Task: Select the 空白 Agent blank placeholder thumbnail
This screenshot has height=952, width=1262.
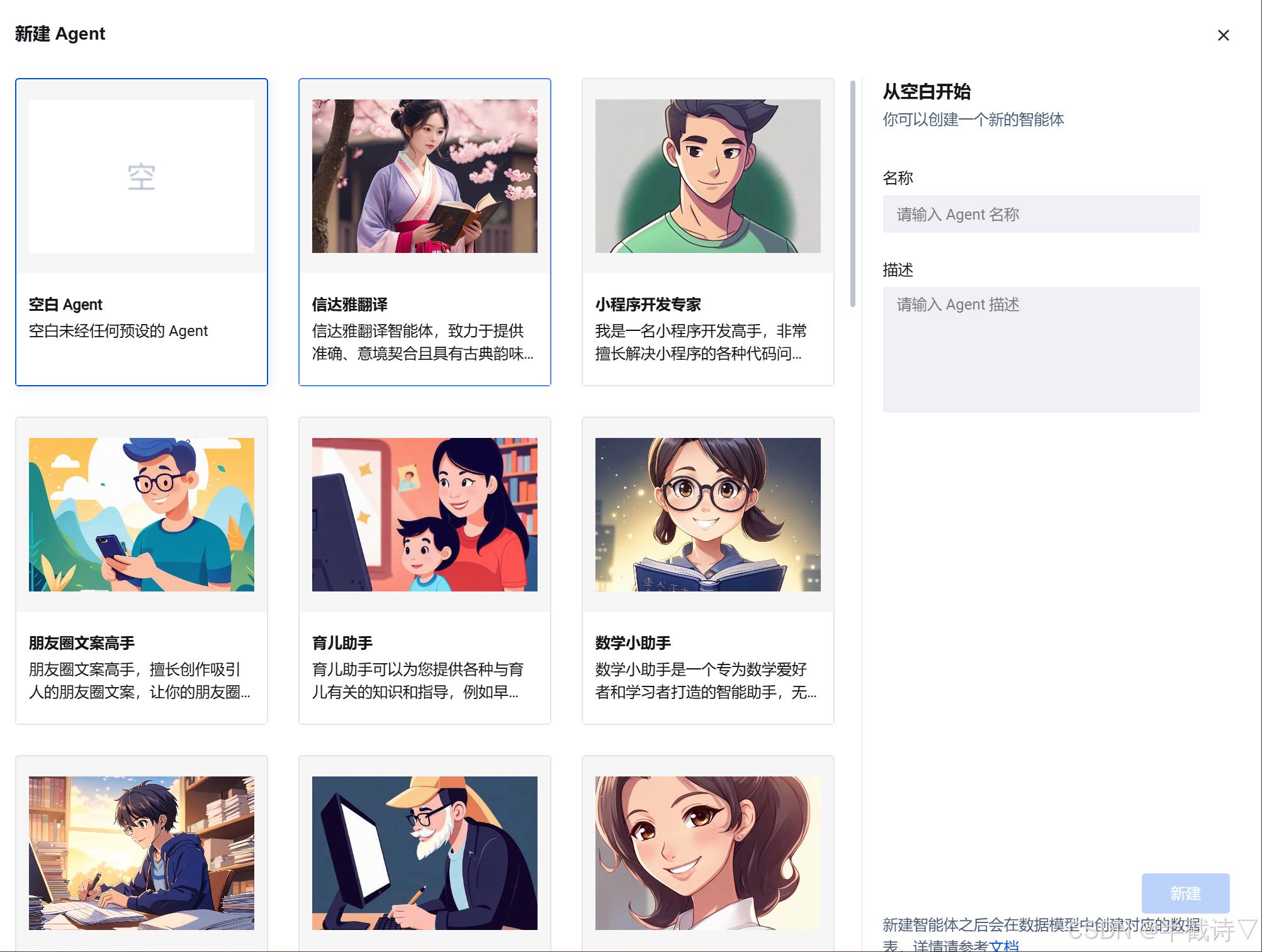Action: coord(142,176)
